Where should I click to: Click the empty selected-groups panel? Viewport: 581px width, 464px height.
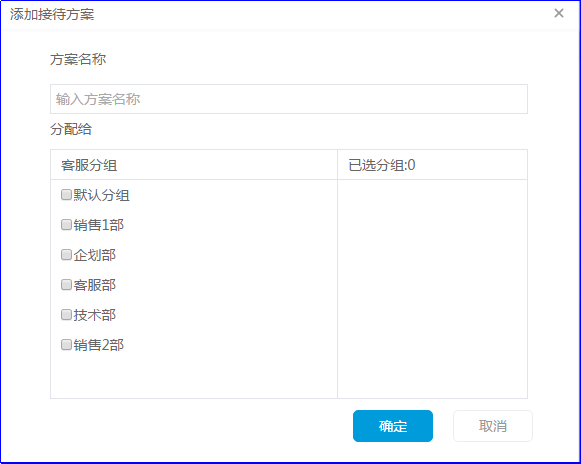[x=432, y=289]
